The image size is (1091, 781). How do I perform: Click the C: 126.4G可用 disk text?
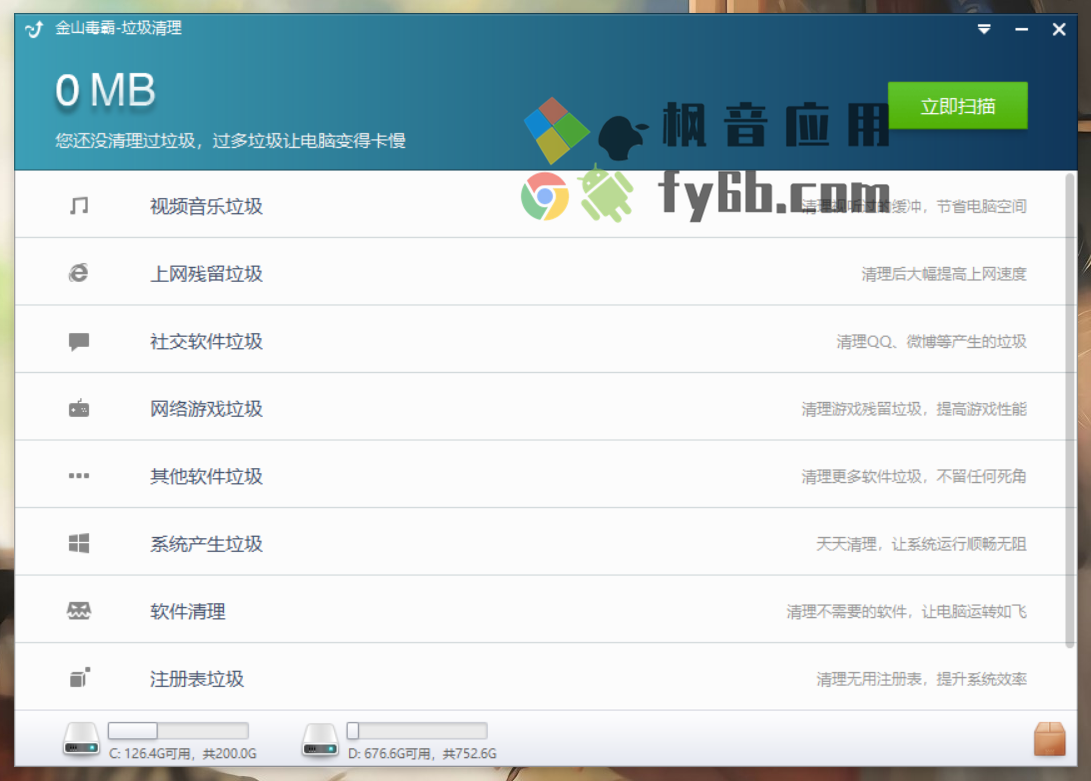(x=182, y=753)
